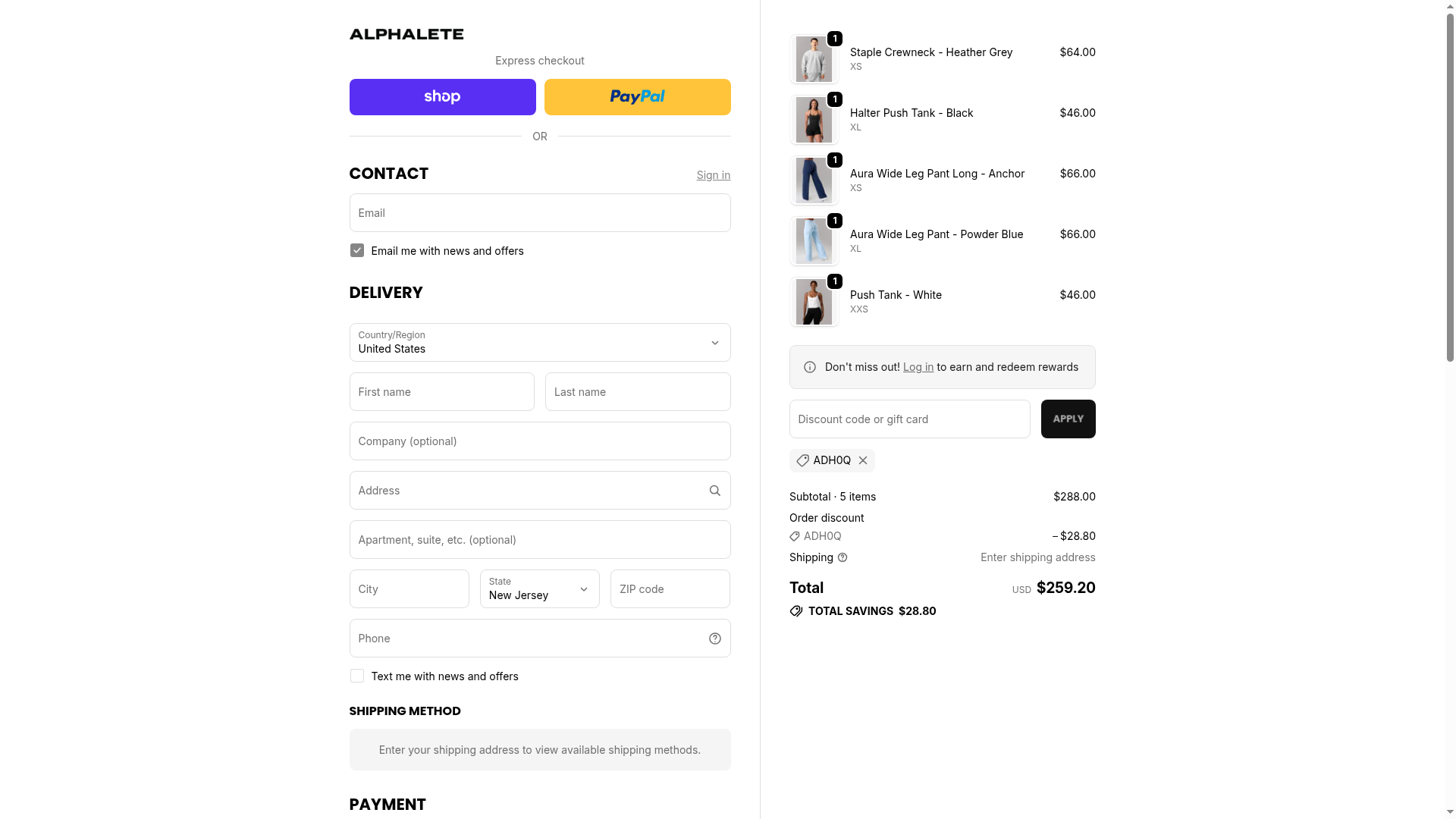Uncheck Email me with news and offers
The image size is (1456, 819).
point(357,251)
